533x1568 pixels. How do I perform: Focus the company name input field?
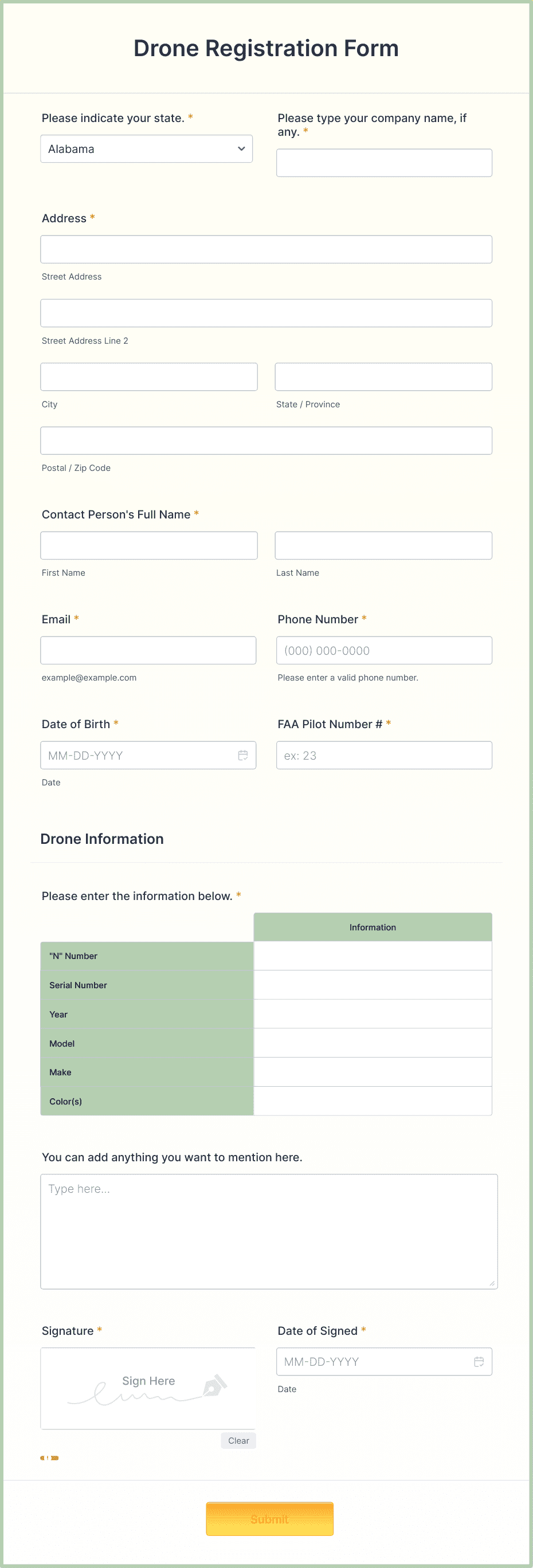coord(384,163)
